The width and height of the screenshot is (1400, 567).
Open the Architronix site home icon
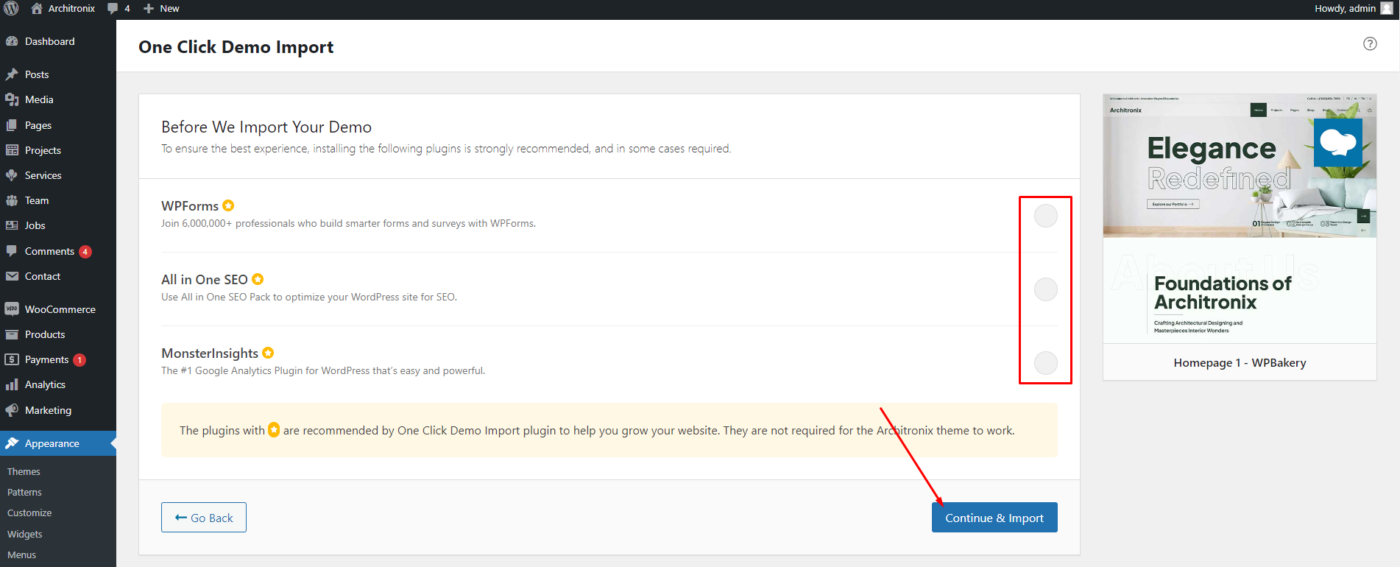click(37, 8)
